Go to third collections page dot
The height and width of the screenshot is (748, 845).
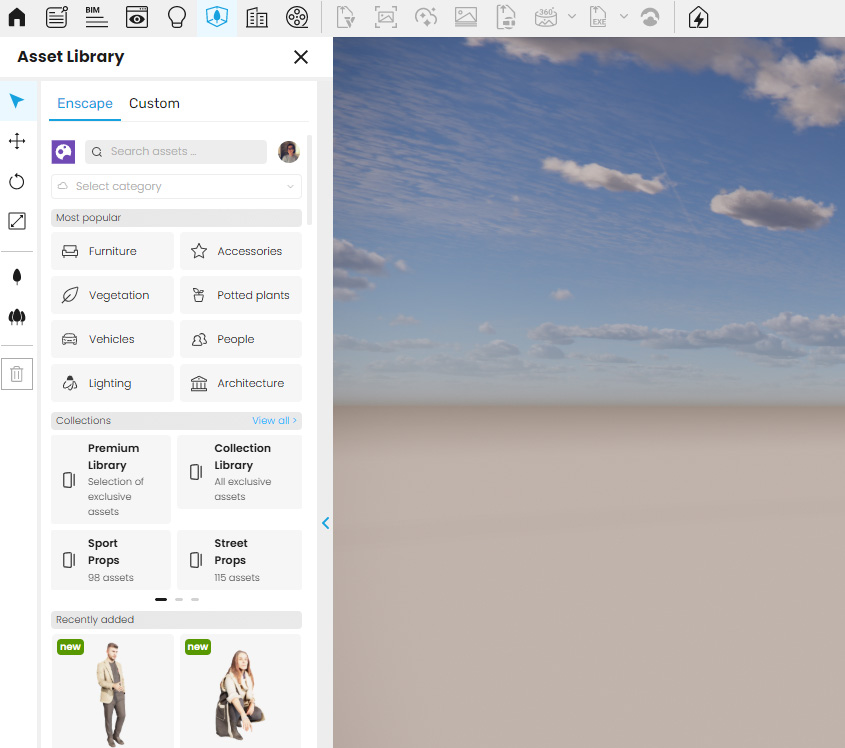click(x=195, y=599)
